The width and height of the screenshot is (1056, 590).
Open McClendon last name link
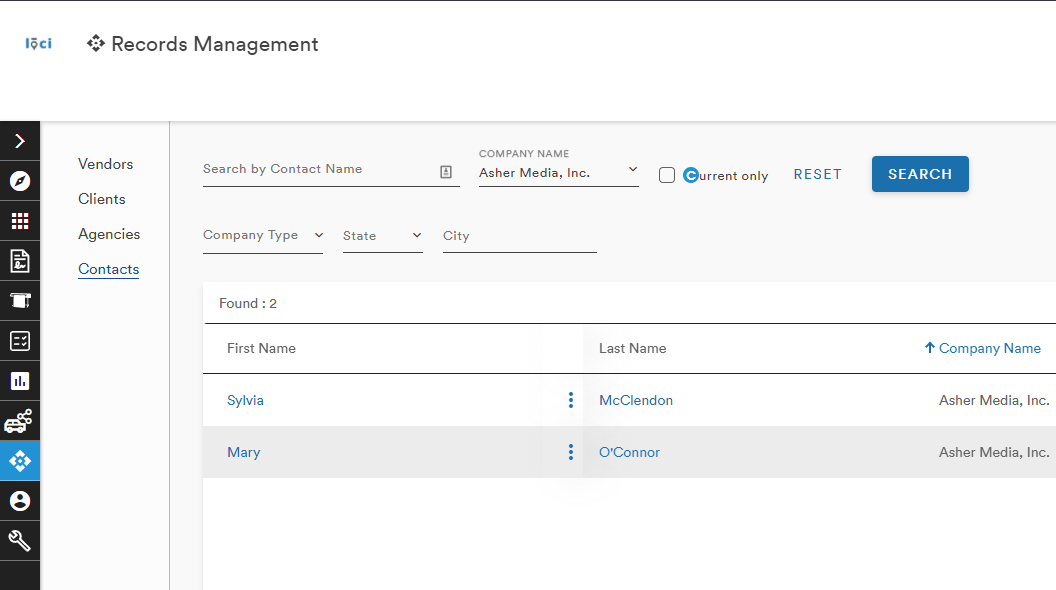636,400
